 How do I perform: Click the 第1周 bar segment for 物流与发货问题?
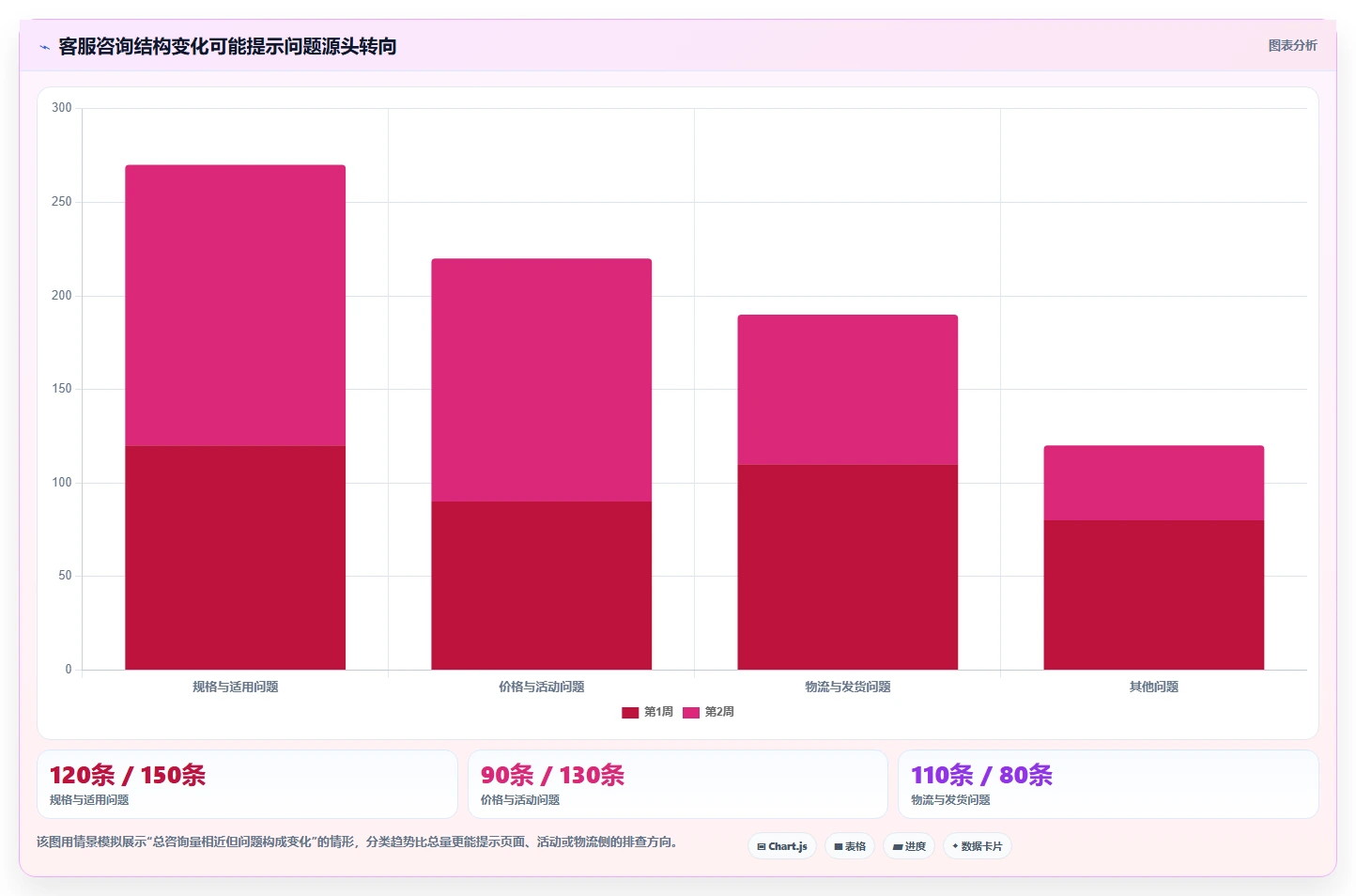point(848,567)
